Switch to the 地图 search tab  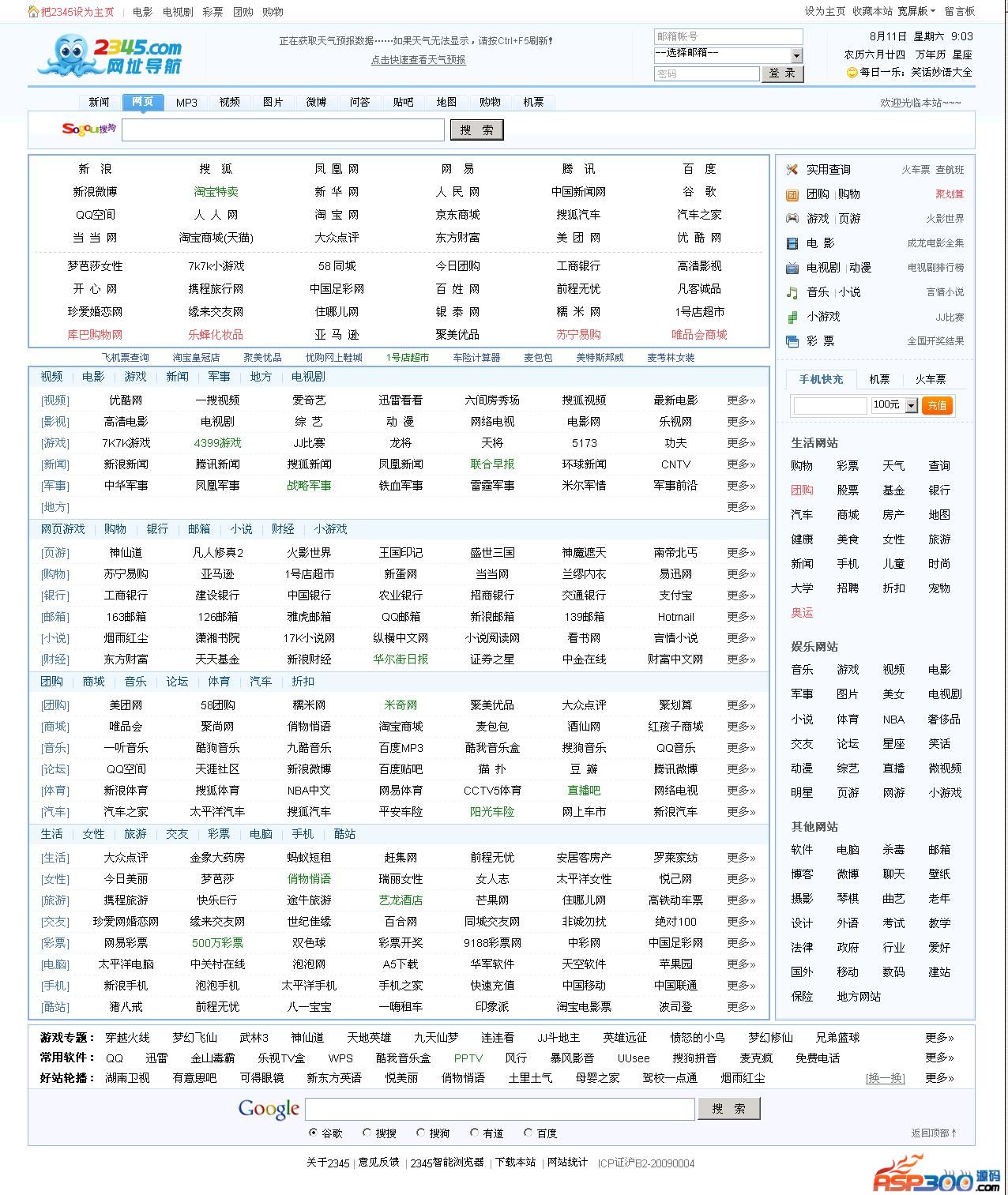(446, 102)
